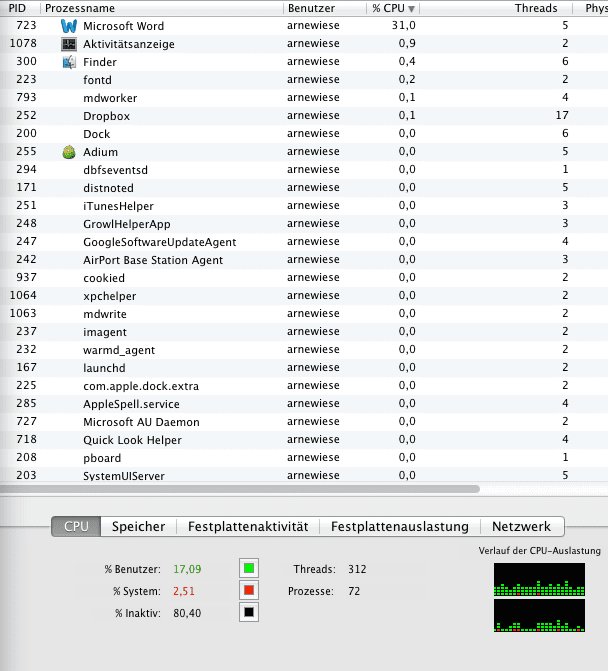Click the thread count 17 for Dropbox

(x=562, y=116)
